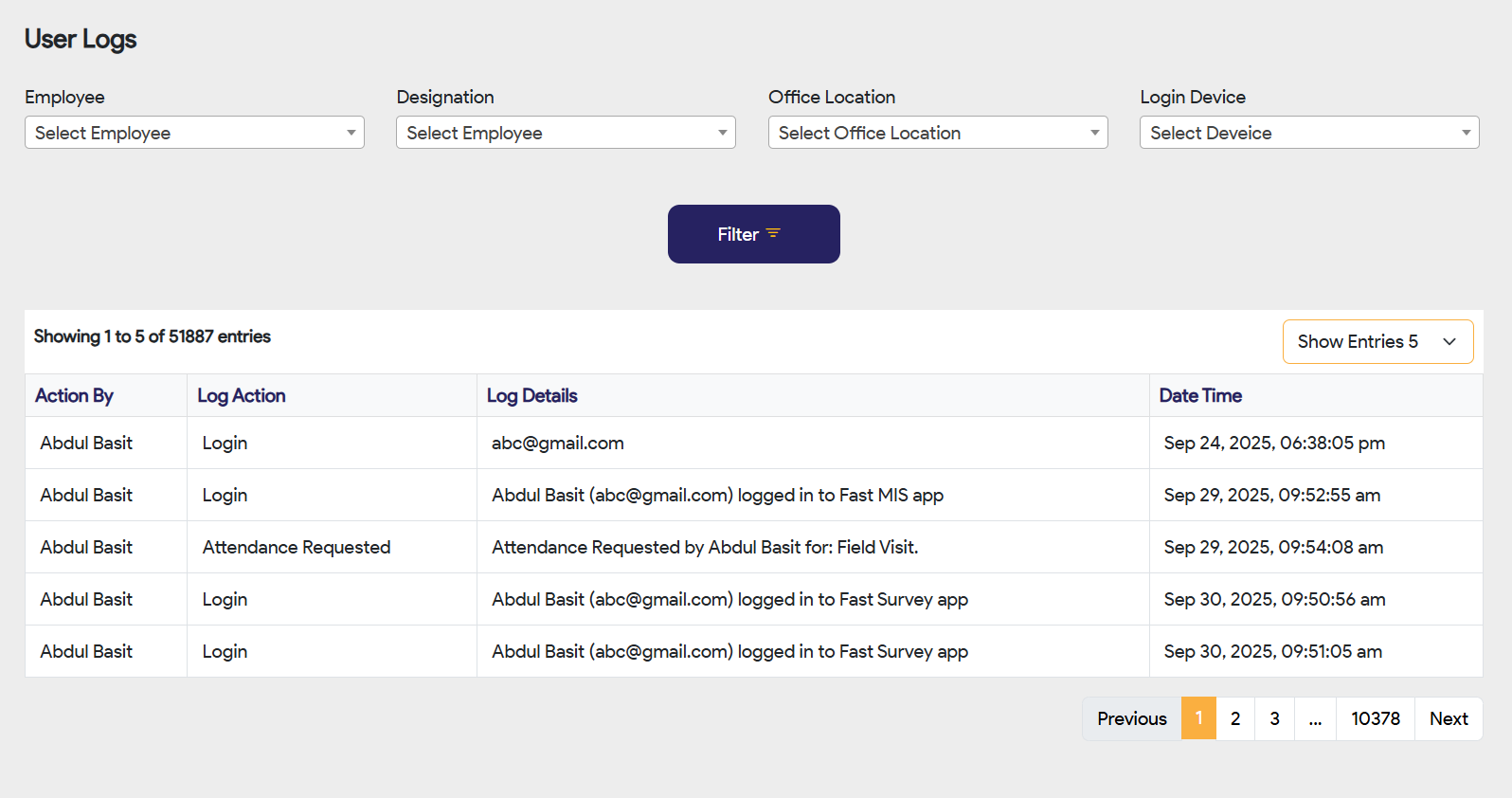Click the pagination ellipsis item
The height and width of the screenshot is (798, 1512).
click(1315, 718)
